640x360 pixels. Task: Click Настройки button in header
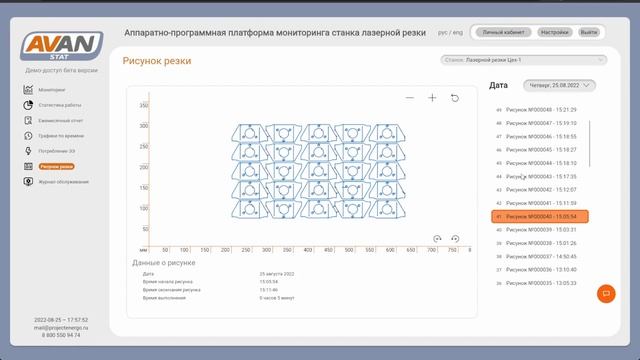[555, 32]
